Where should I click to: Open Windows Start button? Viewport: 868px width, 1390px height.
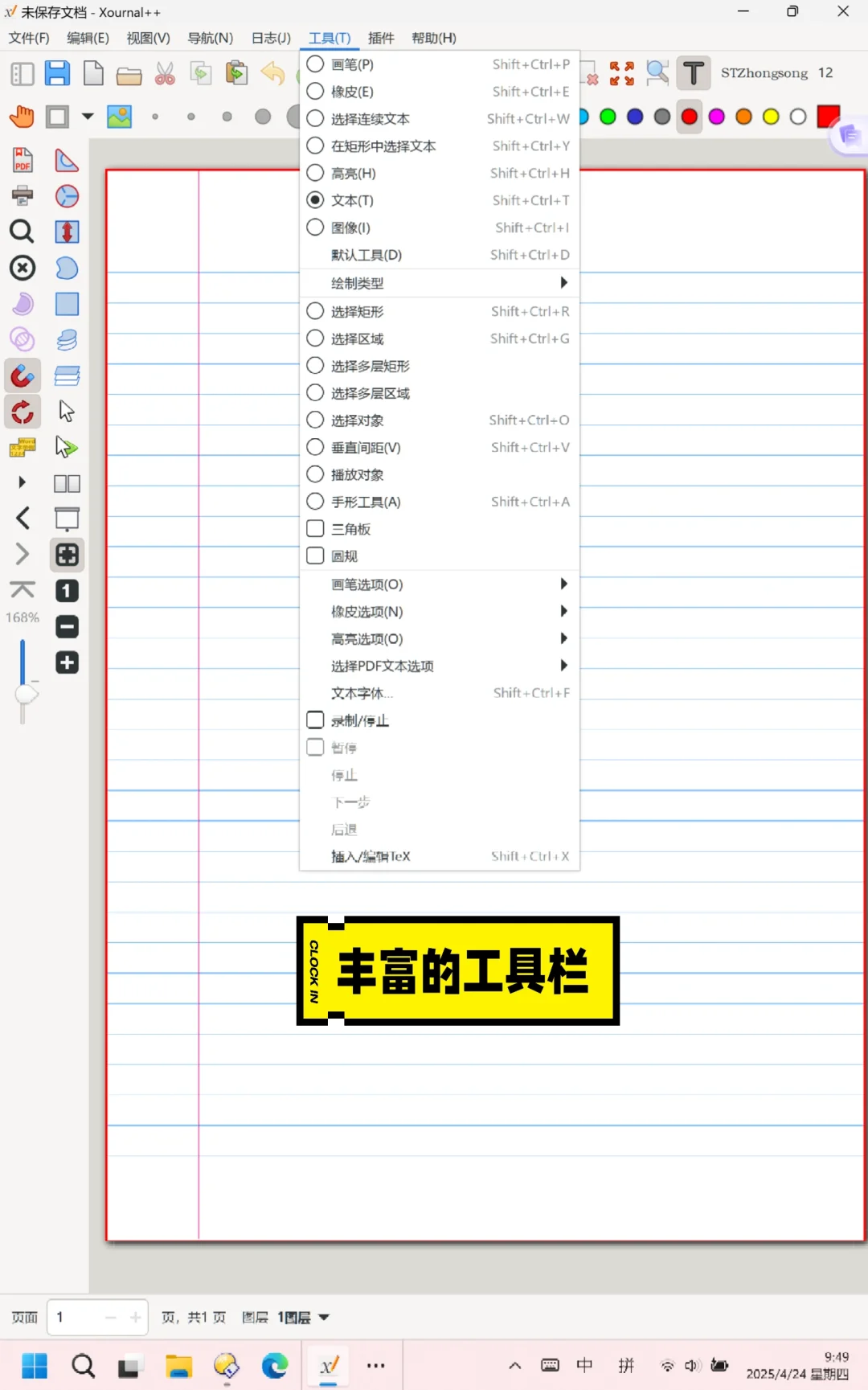(35, 1365)
